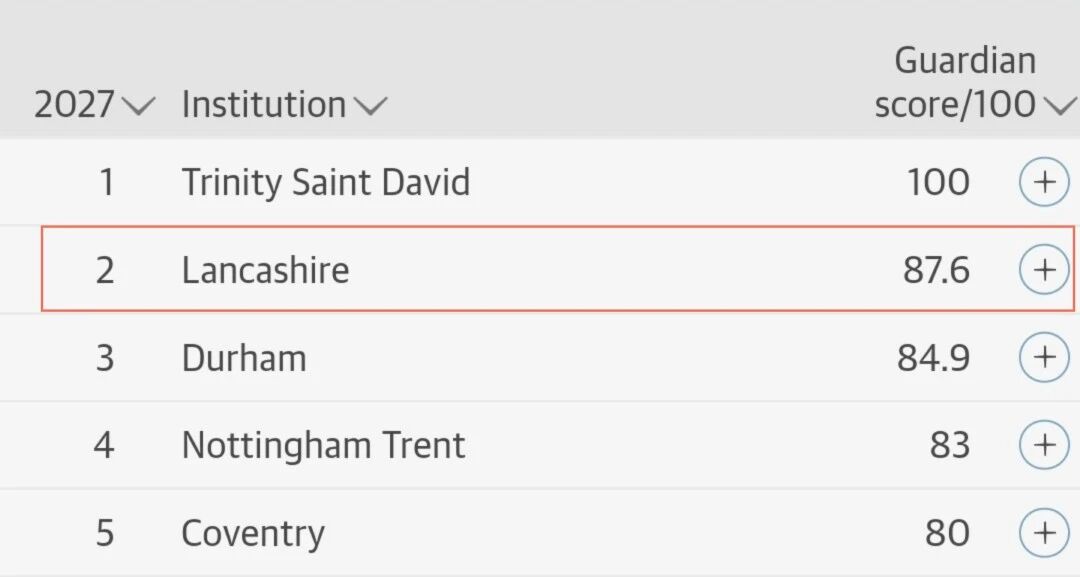Sort by 2027 rank chevron
The image size is (1080, 577).
coord(138,106)
